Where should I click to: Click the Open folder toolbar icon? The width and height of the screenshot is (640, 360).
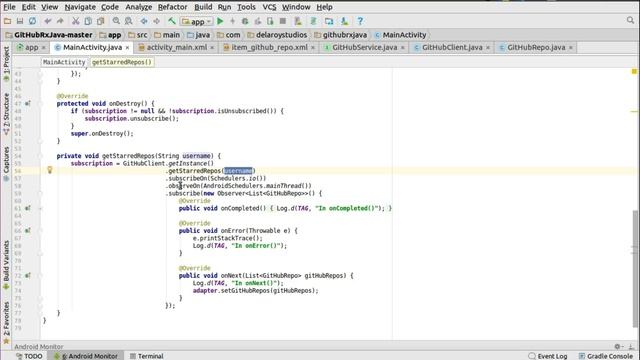[7, 21]
